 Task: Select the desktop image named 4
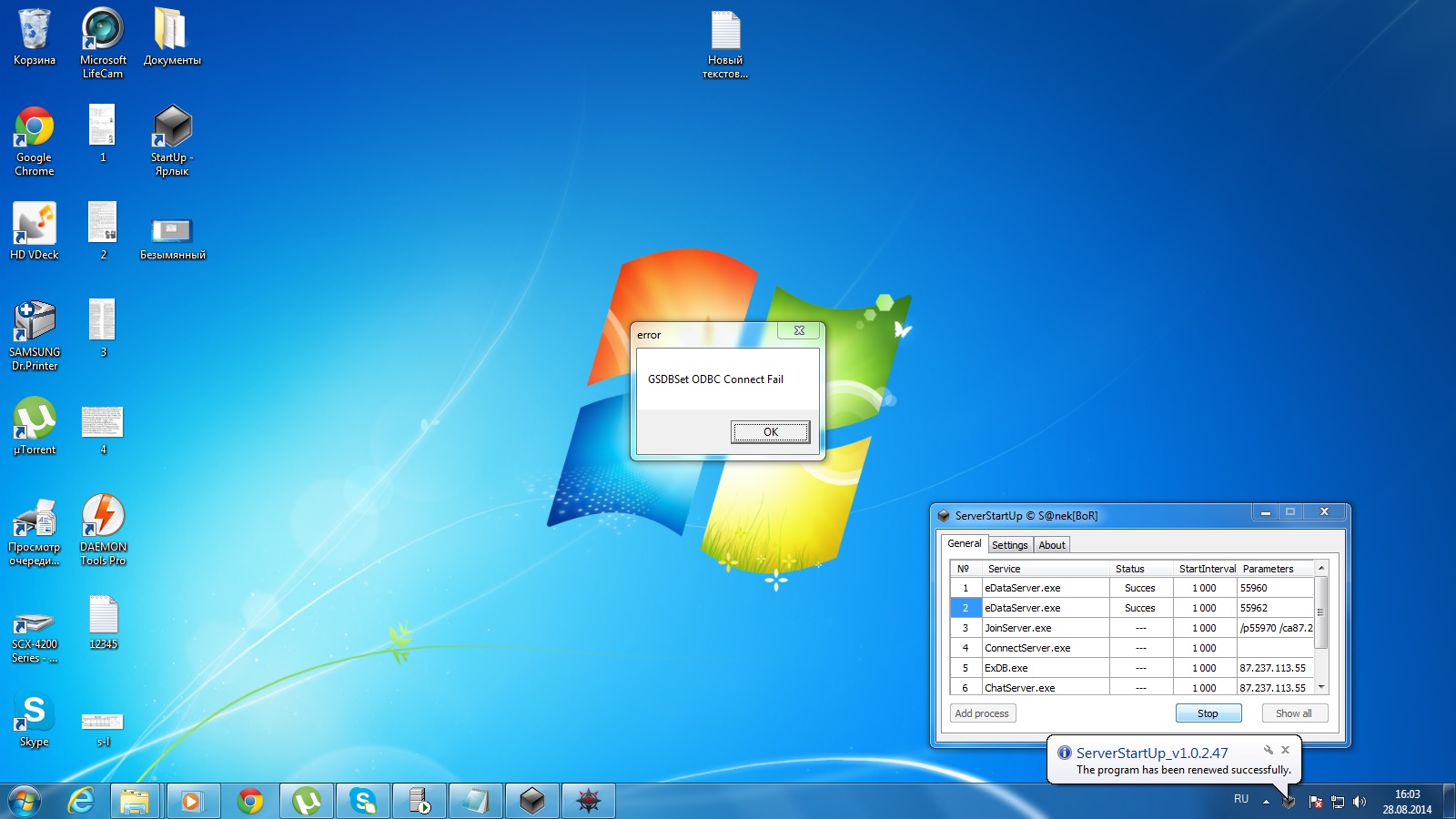103,430
